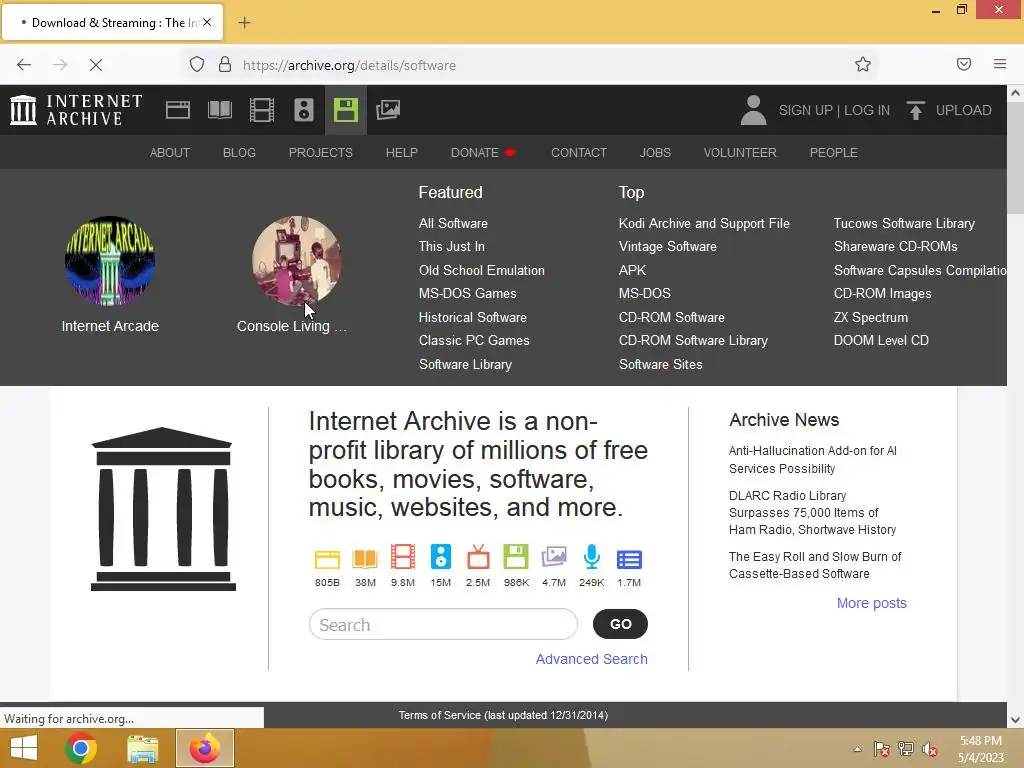The image size is (1024, 768).
Task: Click the GO search button
Action: (x=620, y=624)
